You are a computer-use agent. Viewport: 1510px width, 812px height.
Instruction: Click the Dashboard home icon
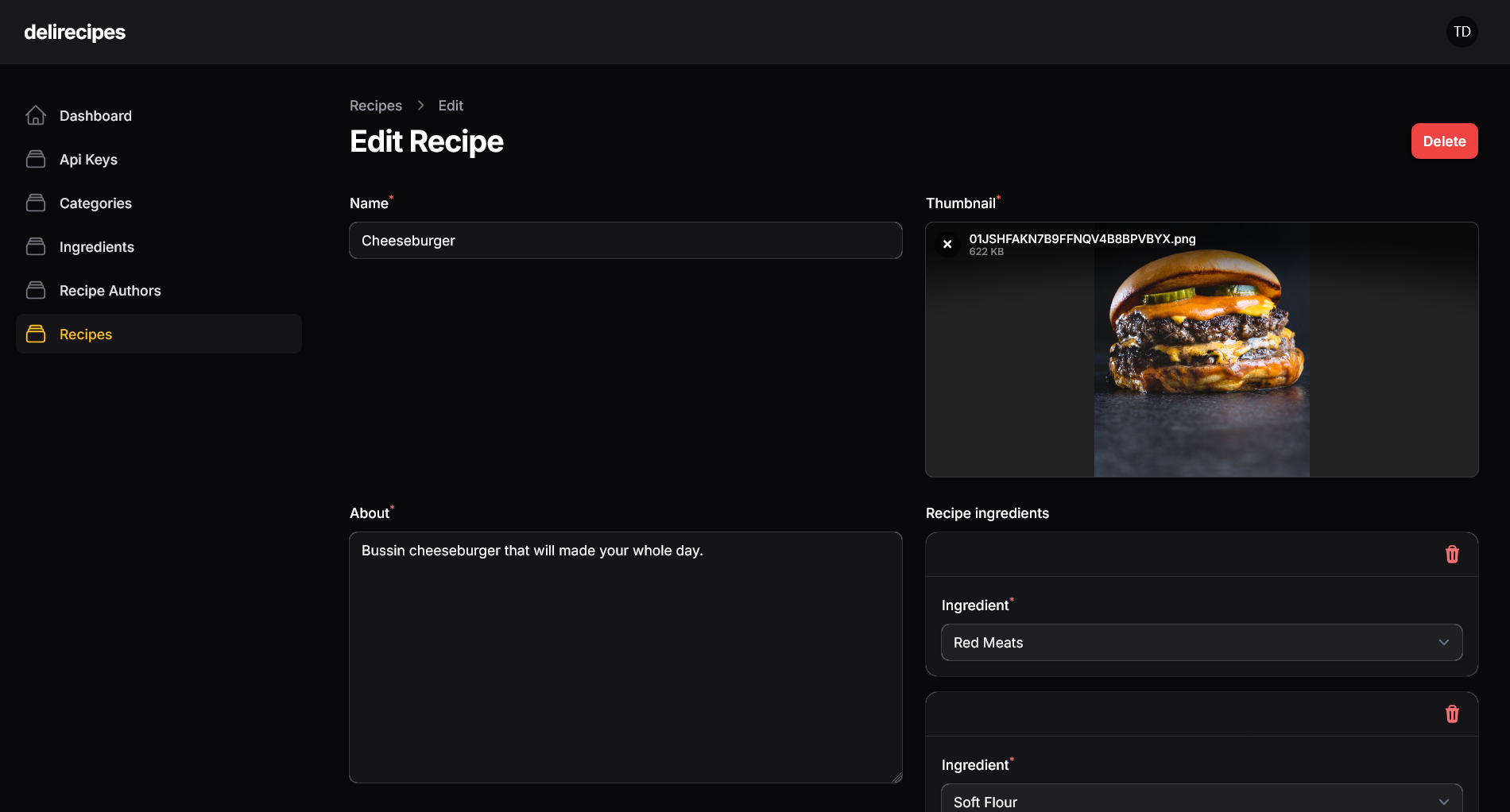pyautogui.click(x=36, y=116)
